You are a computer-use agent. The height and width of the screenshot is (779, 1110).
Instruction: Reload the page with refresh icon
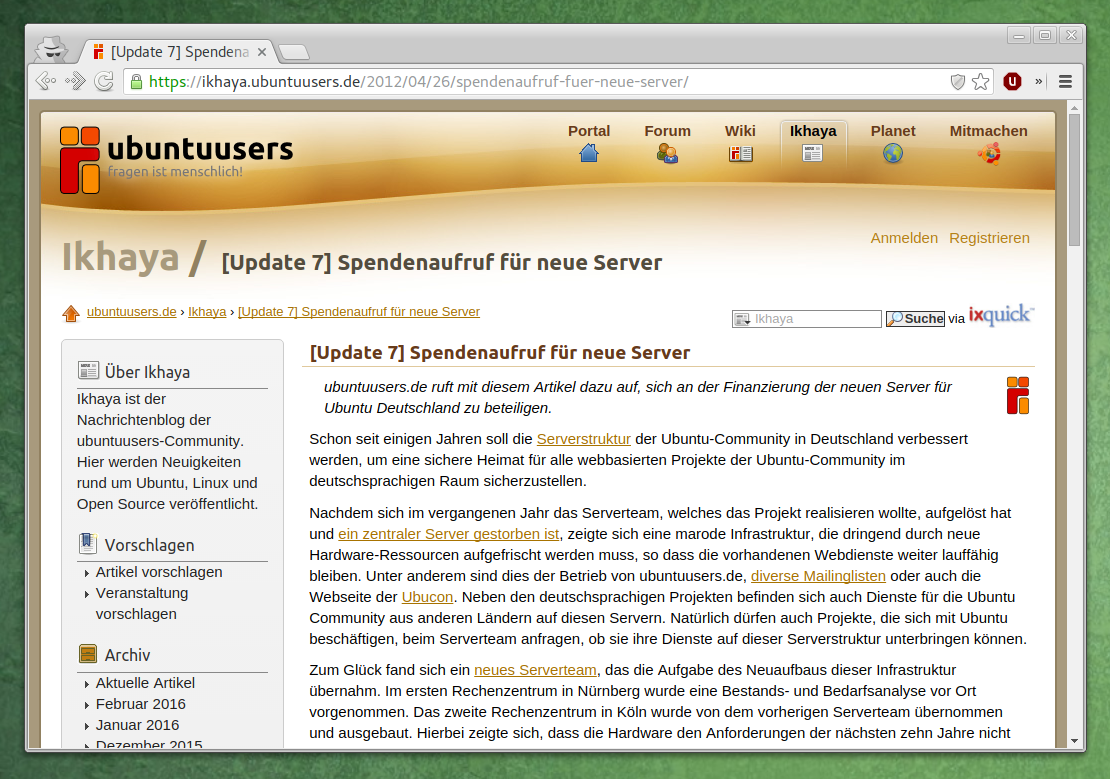pyautogui.click(x=104, y=81)
